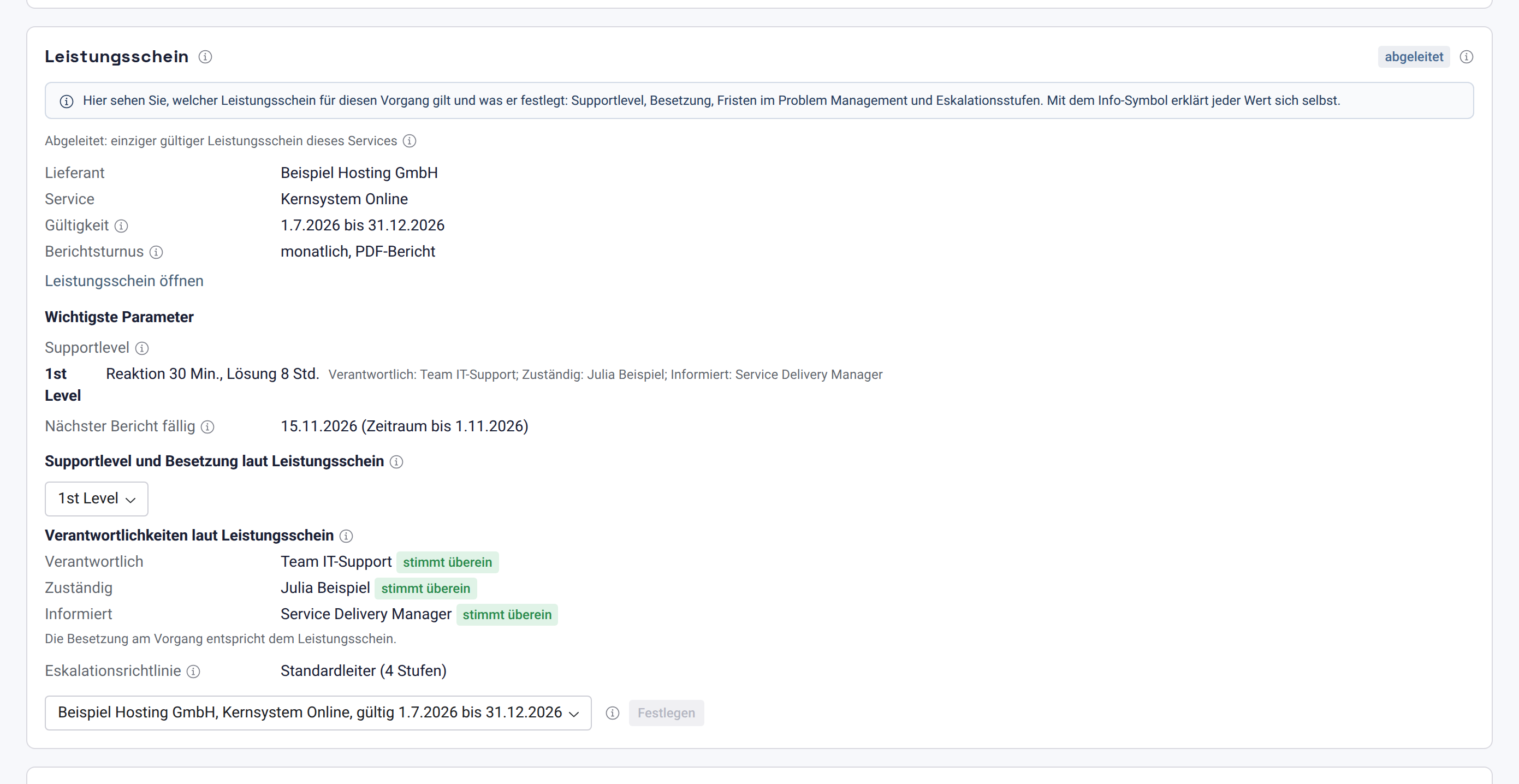Click 'stimmt überein' badge for Team IT-Support
This screenshot has height=784, width=1519.
pyautogui.click(x=448, y=562)
